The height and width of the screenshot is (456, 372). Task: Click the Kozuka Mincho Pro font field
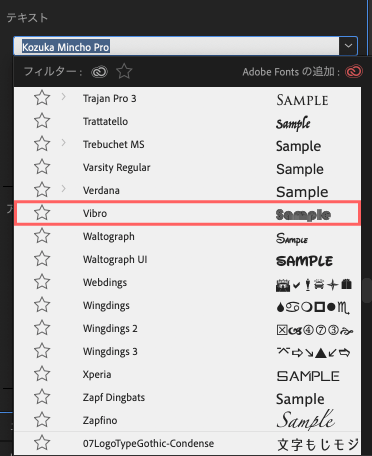(177, 46)
